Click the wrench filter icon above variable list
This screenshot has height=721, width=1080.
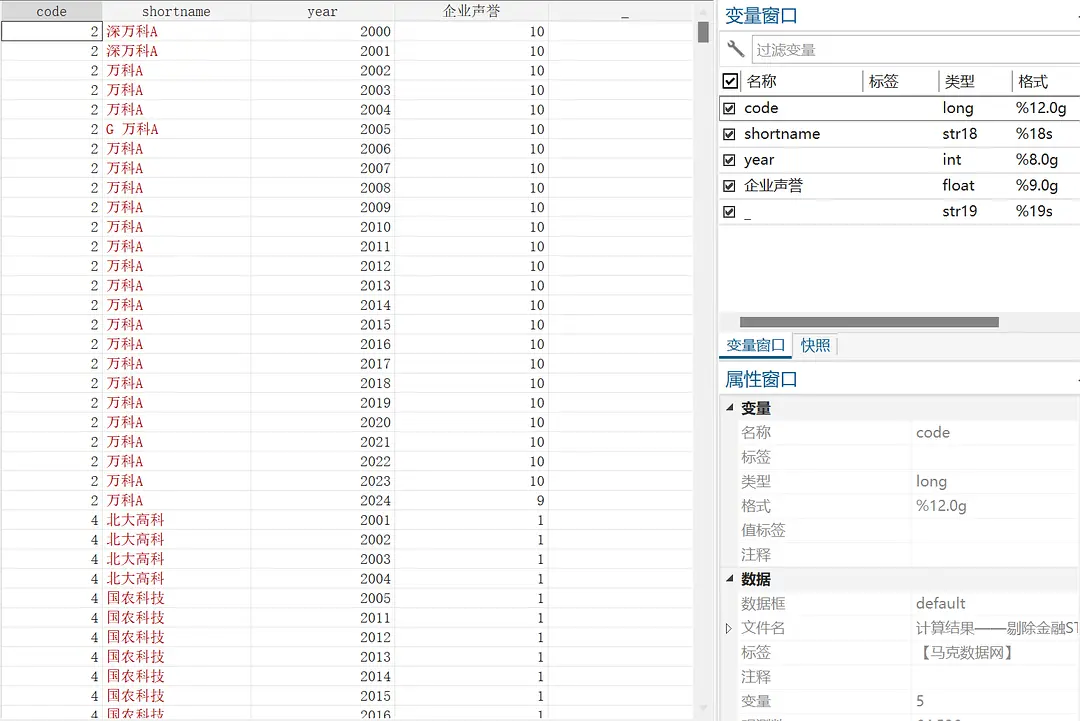[737, 46]
